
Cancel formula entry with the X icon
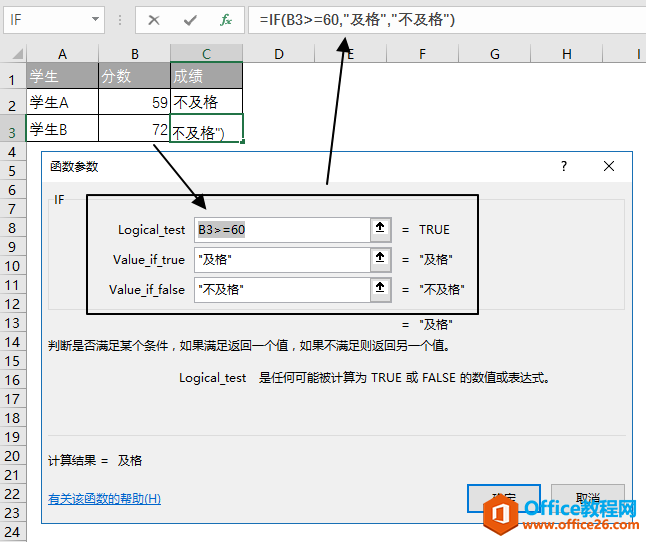pos(154,20)
